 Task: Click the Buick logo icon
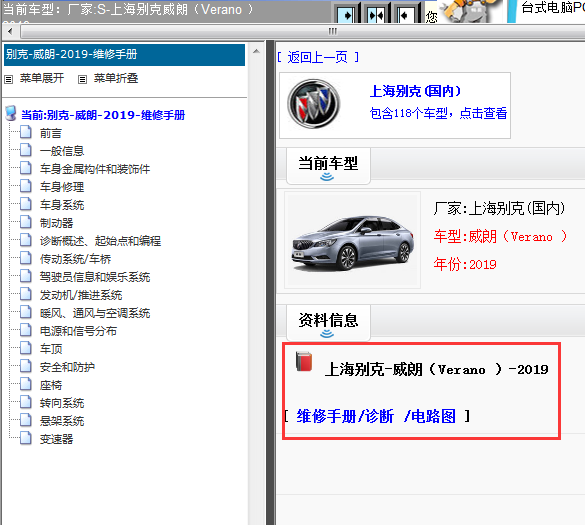tap(313, 104)
